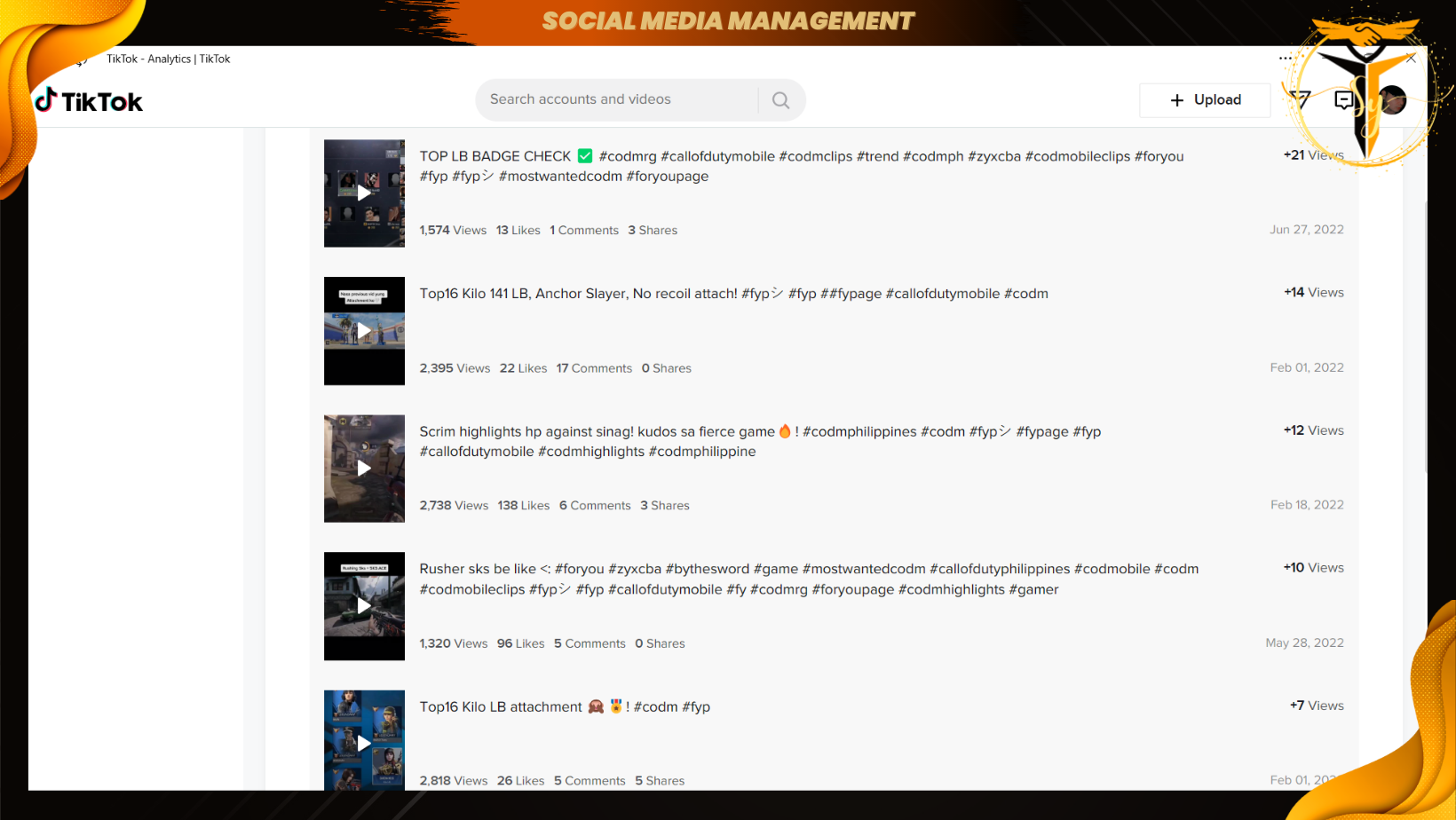1456x820 pixels.
Task: Click the #codmhighlights hashtag in the Scrim caption
Action: pos(591,452)
